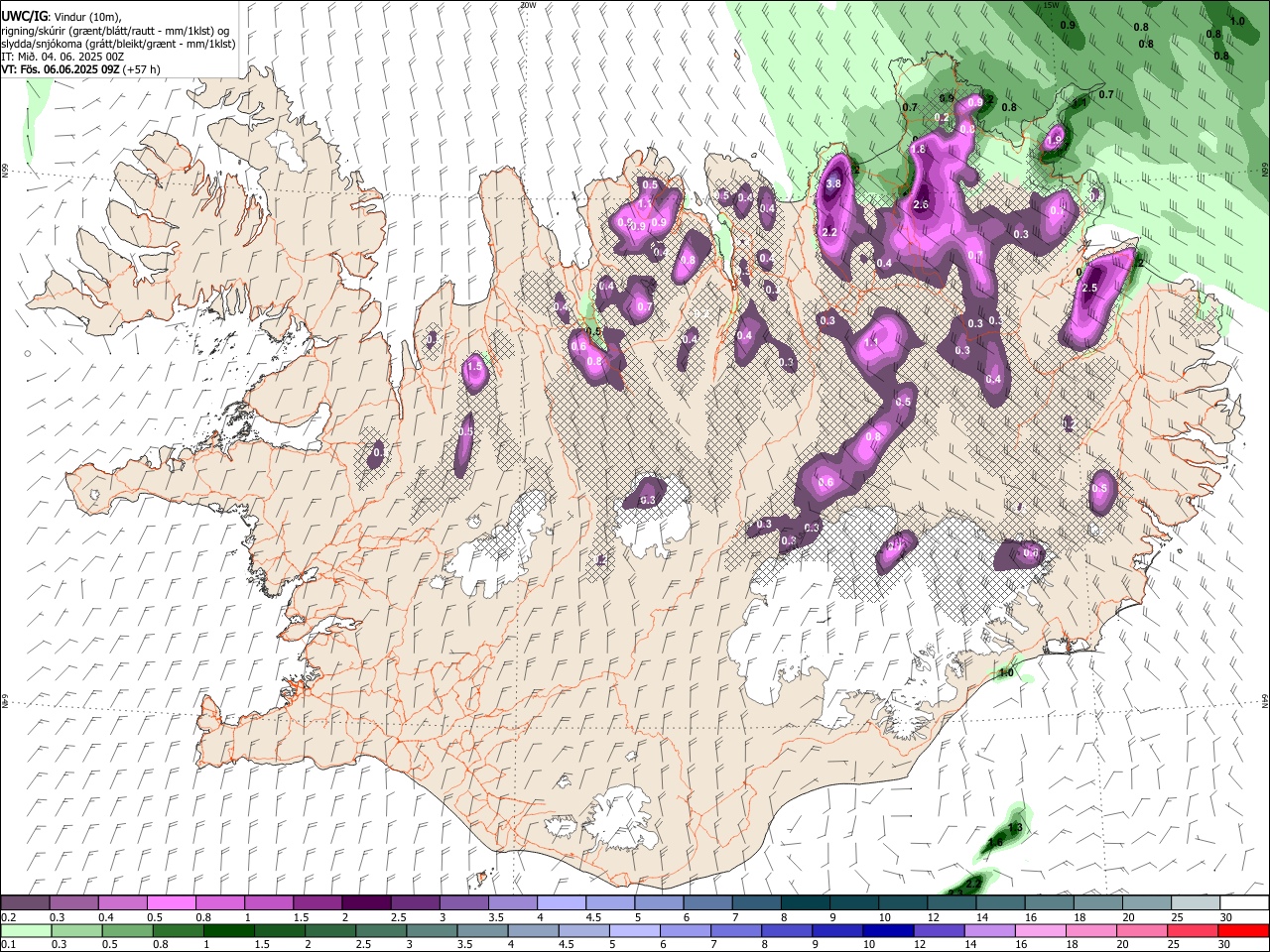Click the "0.1" label of the rain legend
The image size is (1270, 952).
click(6, 944)
